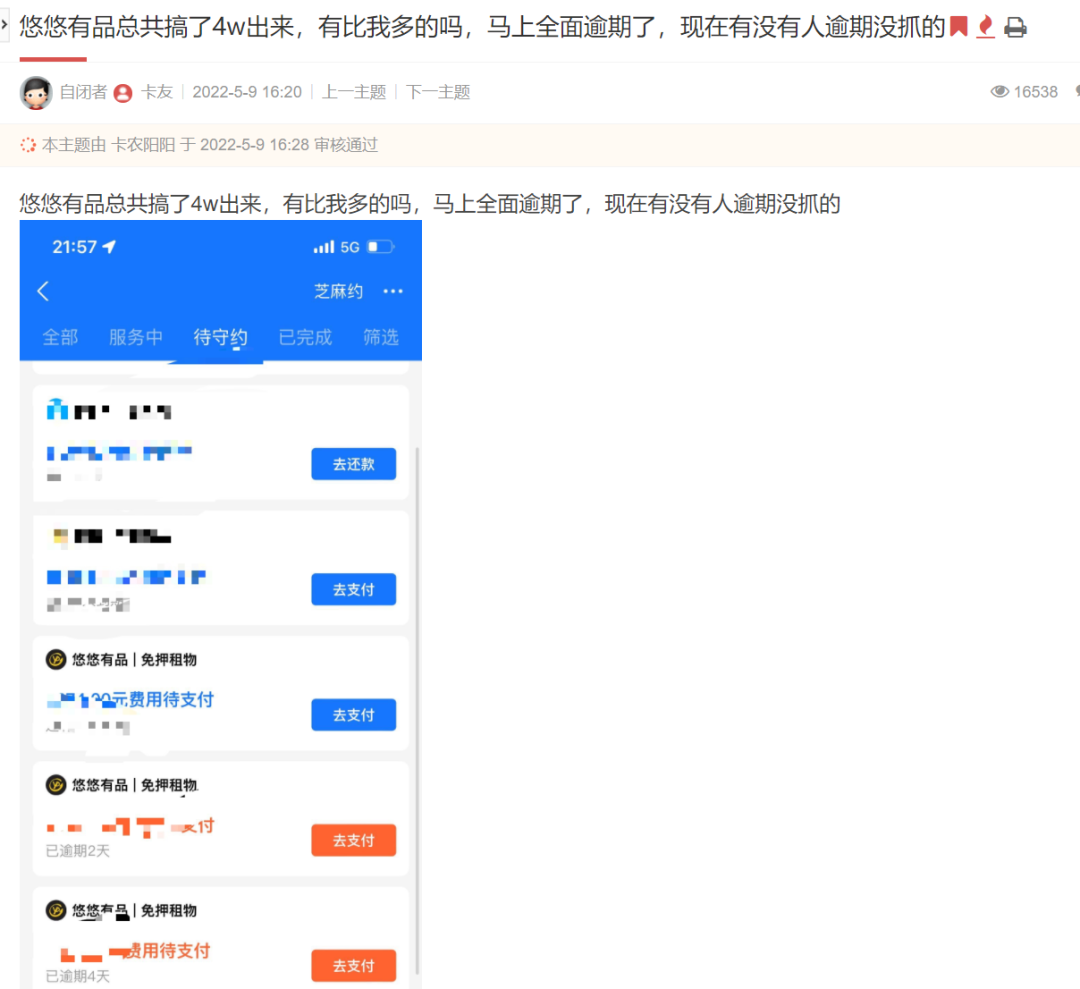
Task: Click the red dotted review status icon
Action: tap(28, 145)
